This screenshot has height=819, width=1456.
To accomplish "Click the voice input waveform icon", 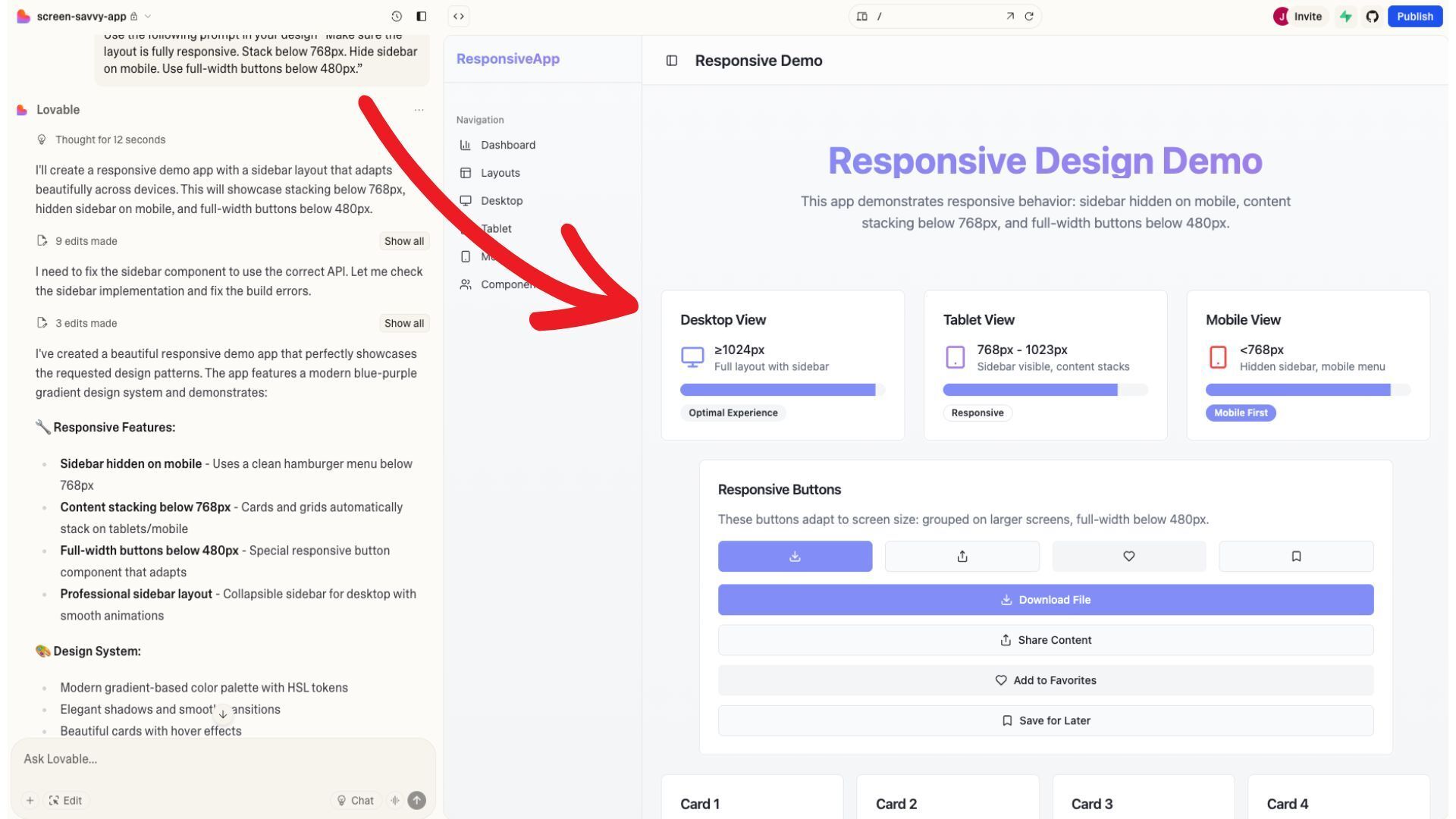I will (395, 800).
